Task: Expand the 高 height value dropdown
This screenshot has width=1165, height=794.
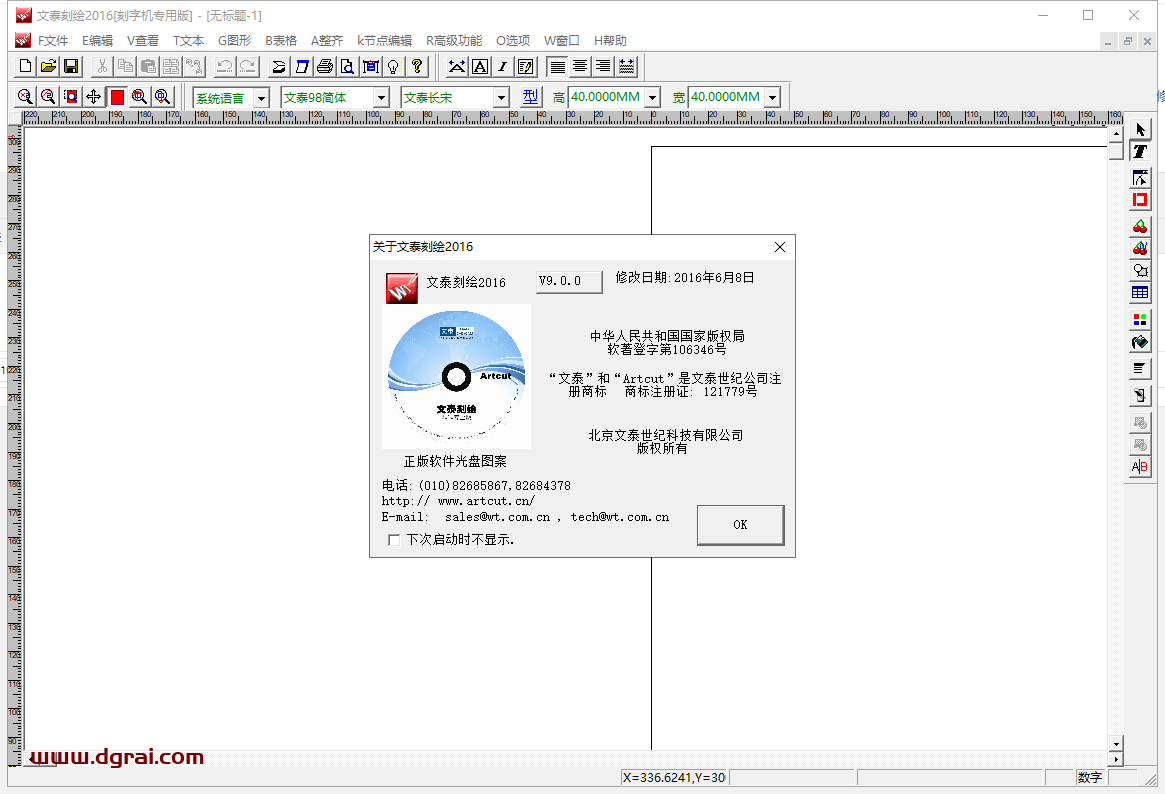Action: pos(653,97)
